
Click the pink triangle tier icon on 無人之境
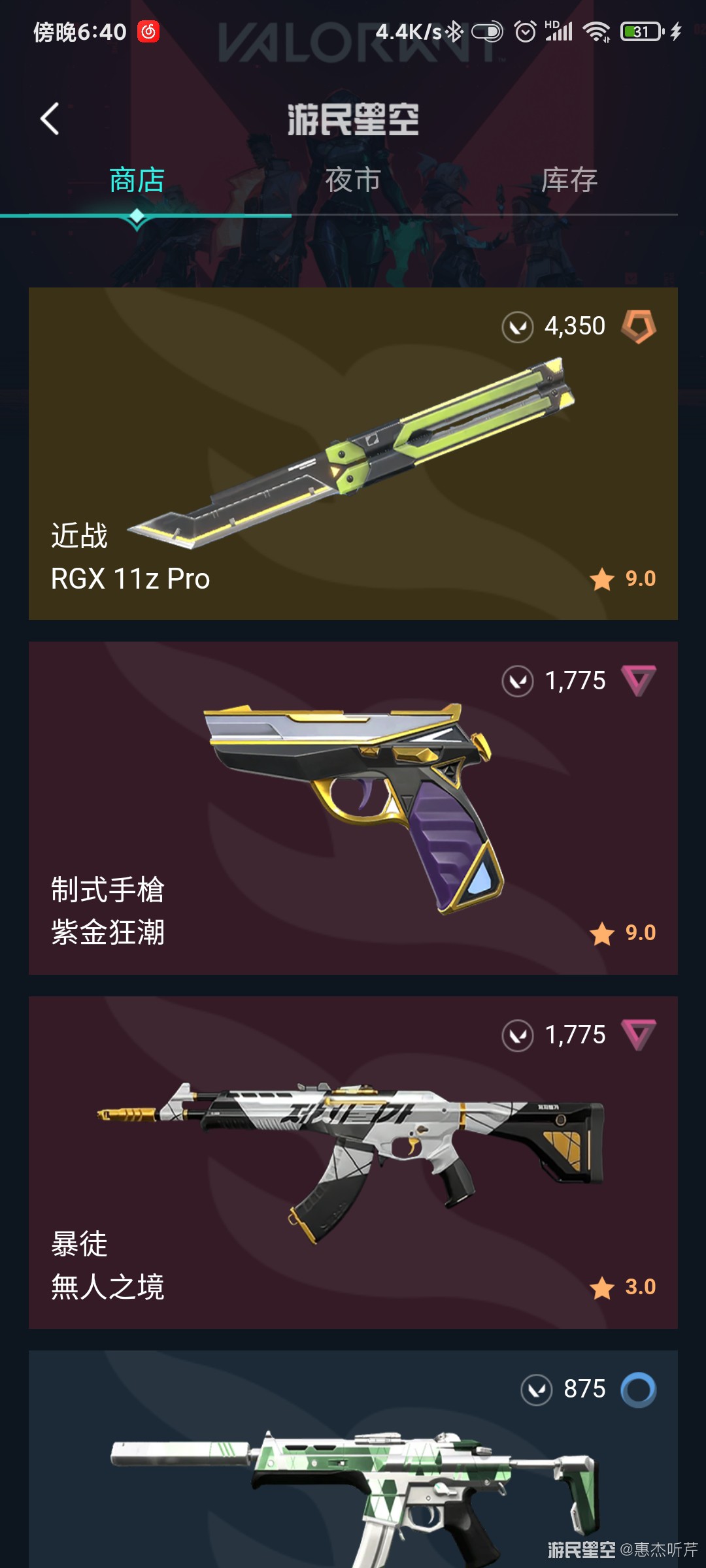coord(639,1035)
